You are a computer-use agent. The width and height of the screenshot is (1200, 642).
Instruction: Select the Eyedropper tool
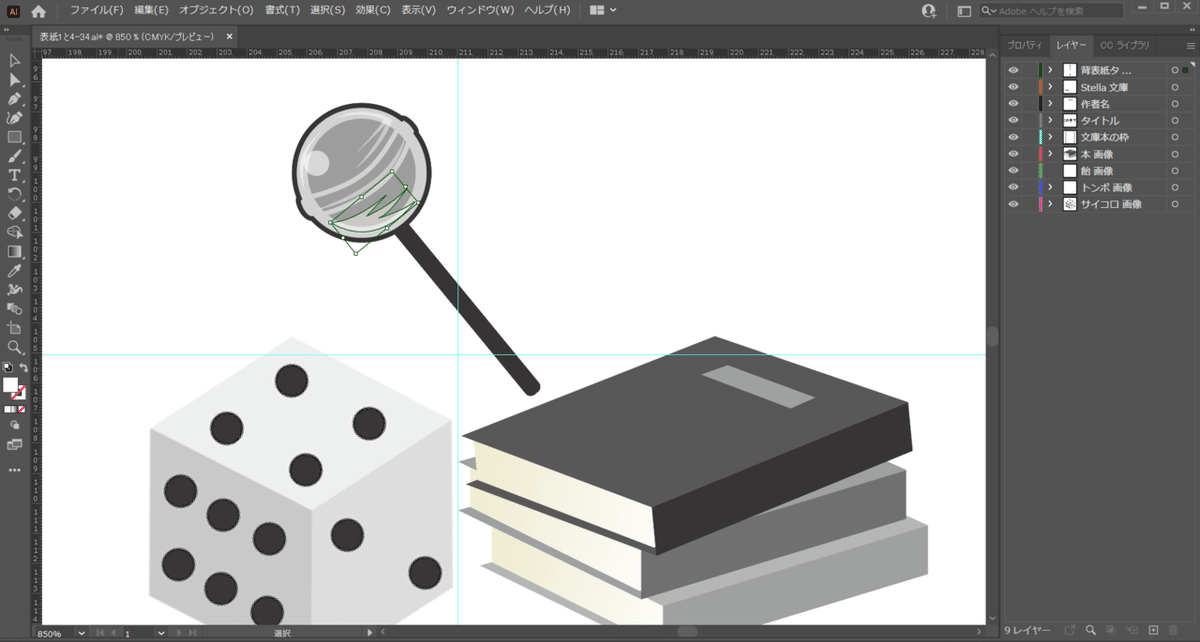14,270
